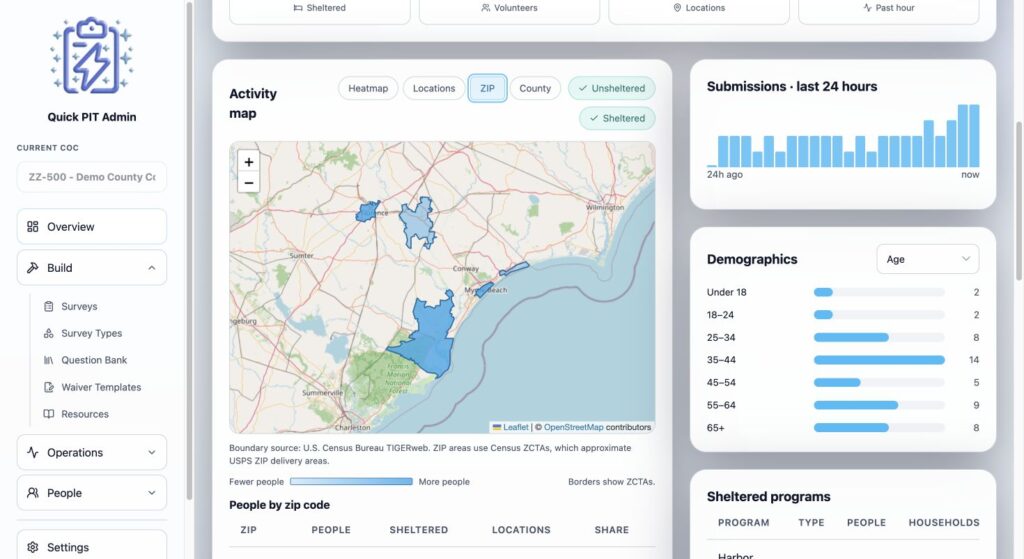The image size is (1024, 559).
Task: Open the Overview page
Action: (91, 227)
